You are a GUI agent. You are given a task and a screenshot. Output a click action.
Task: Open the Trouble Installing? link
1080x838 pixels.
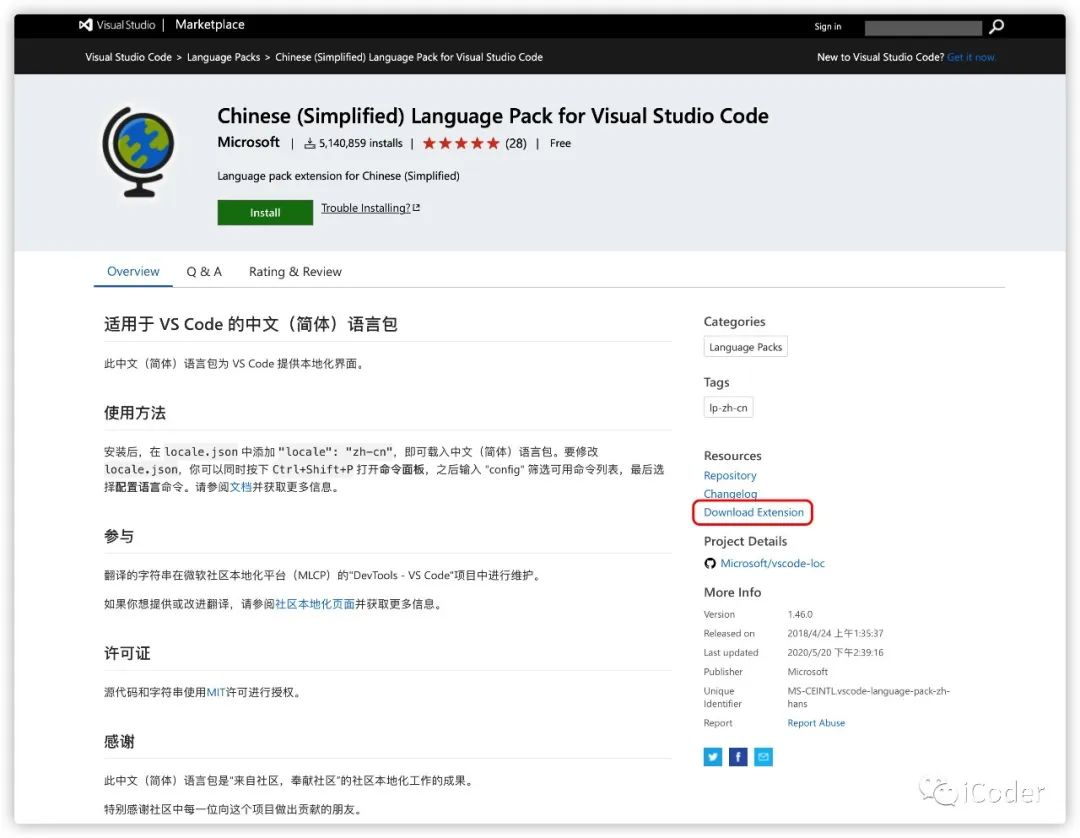tap(371, 208)
